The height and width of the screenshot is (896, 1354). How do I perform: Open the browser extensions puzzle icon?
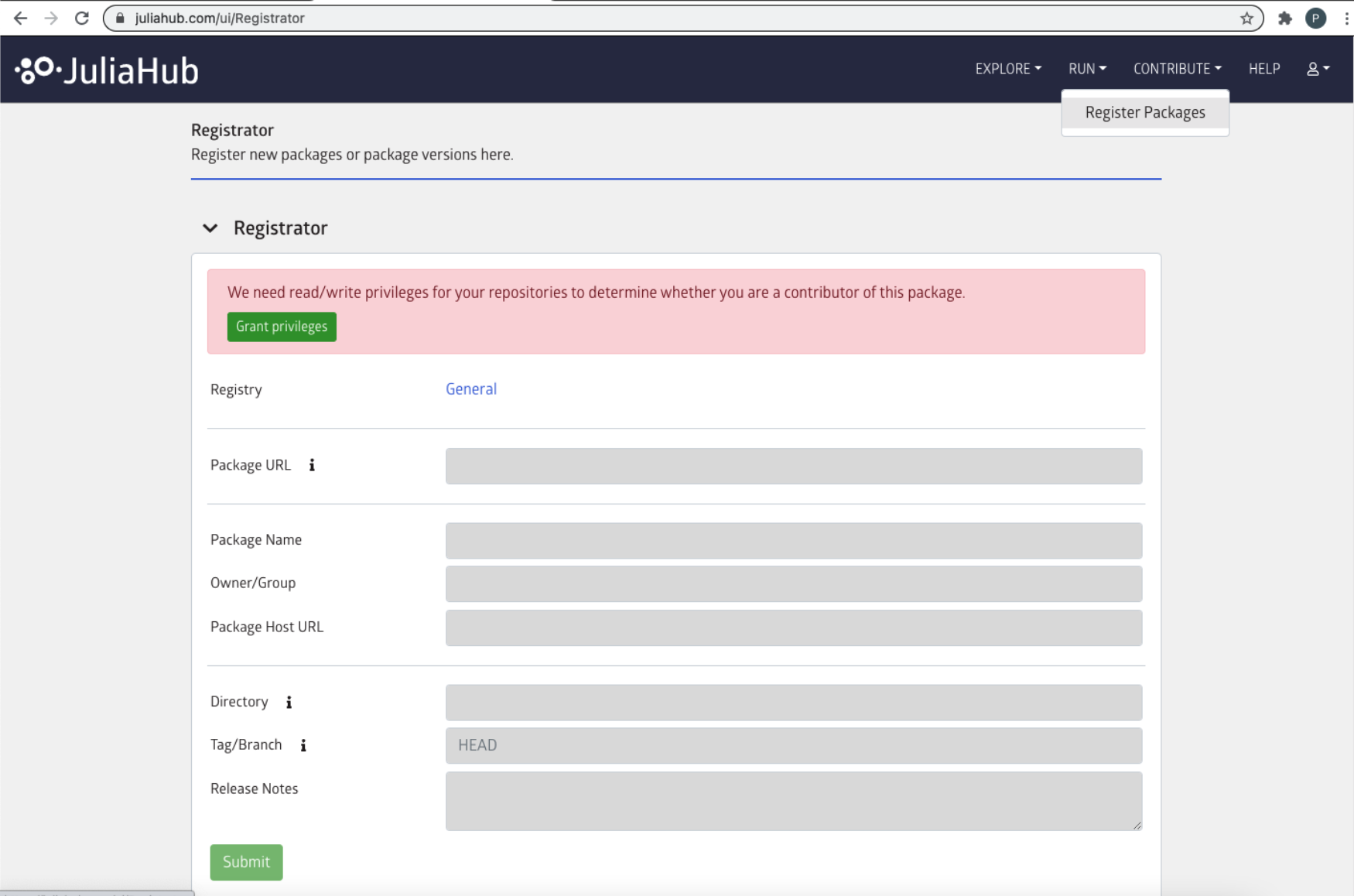(x=1285, y=18)
